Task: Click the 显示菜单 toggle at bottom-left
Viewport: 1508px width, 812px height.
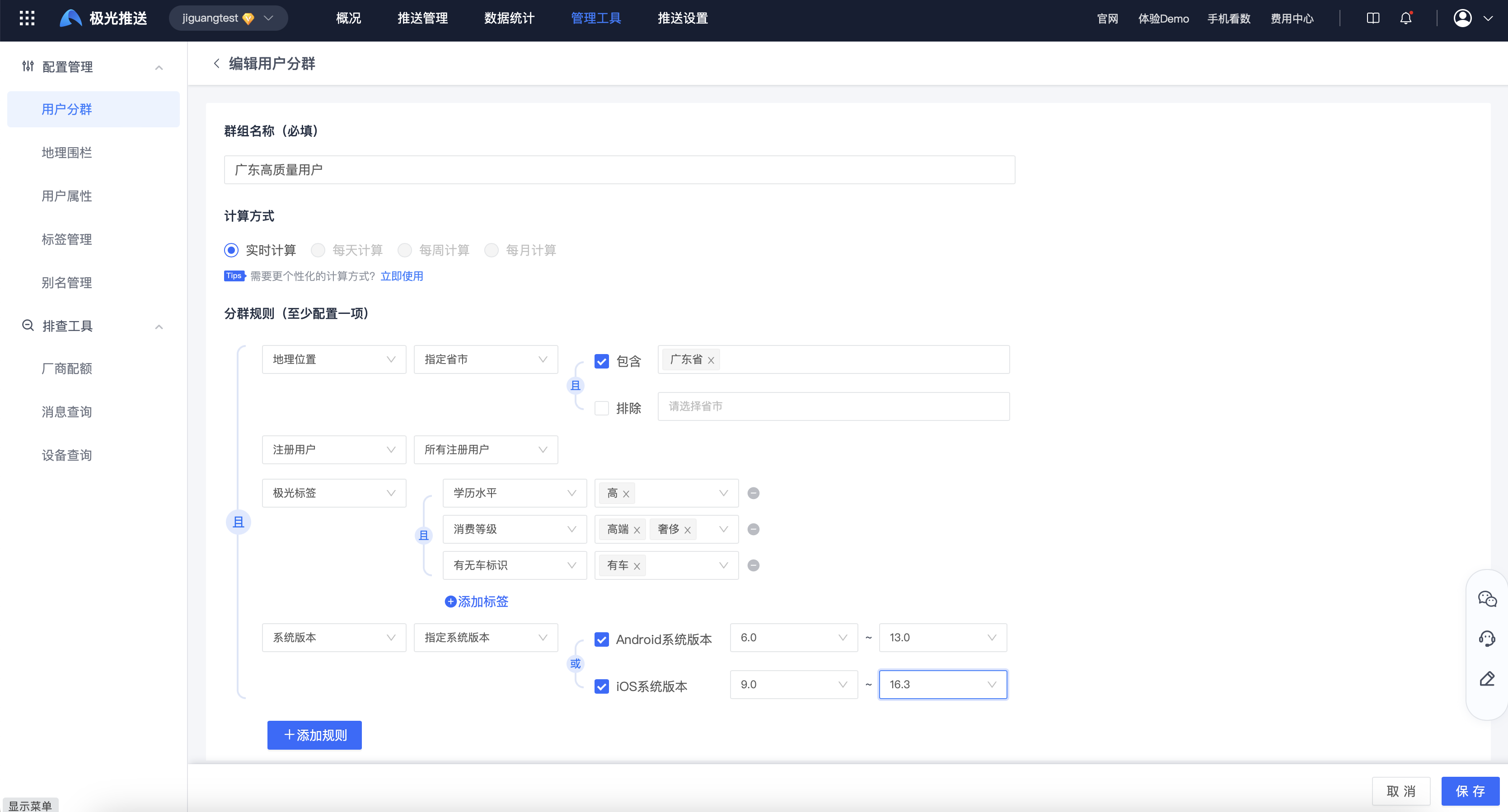Action: (30, 805)
